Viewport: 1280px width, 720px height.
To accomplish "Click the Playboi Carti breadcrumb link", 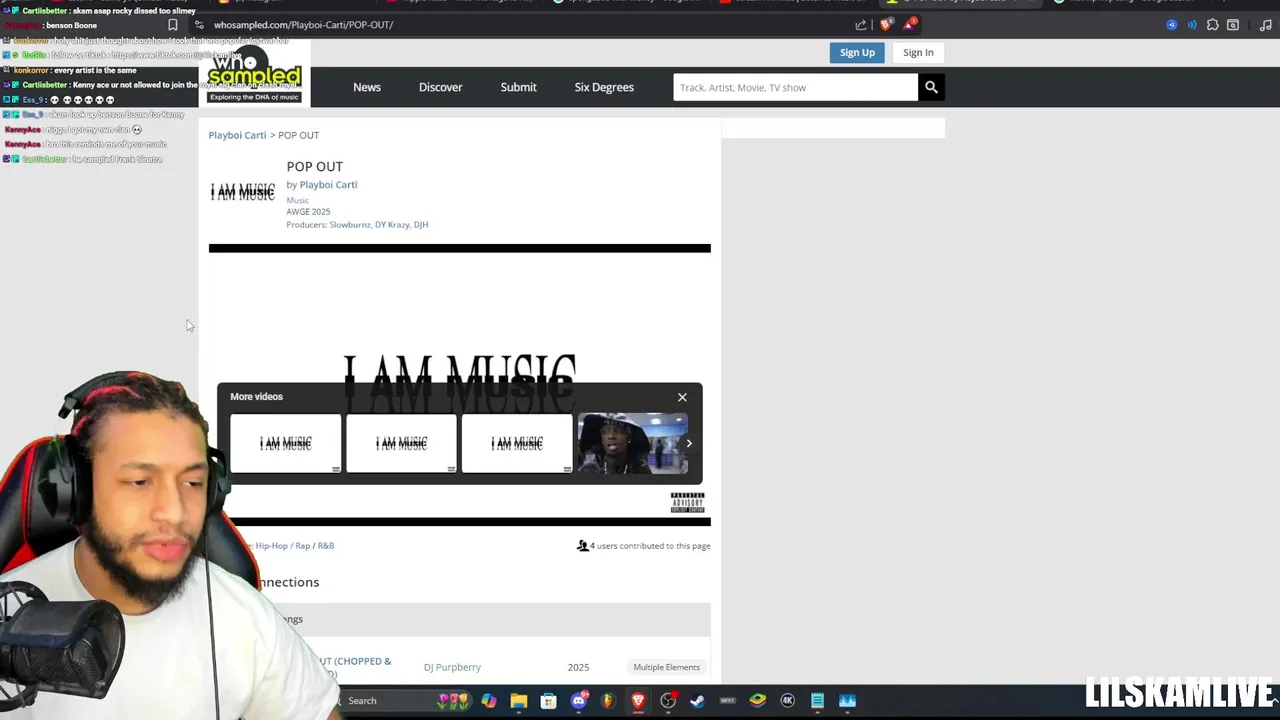I will click(237, 135).
